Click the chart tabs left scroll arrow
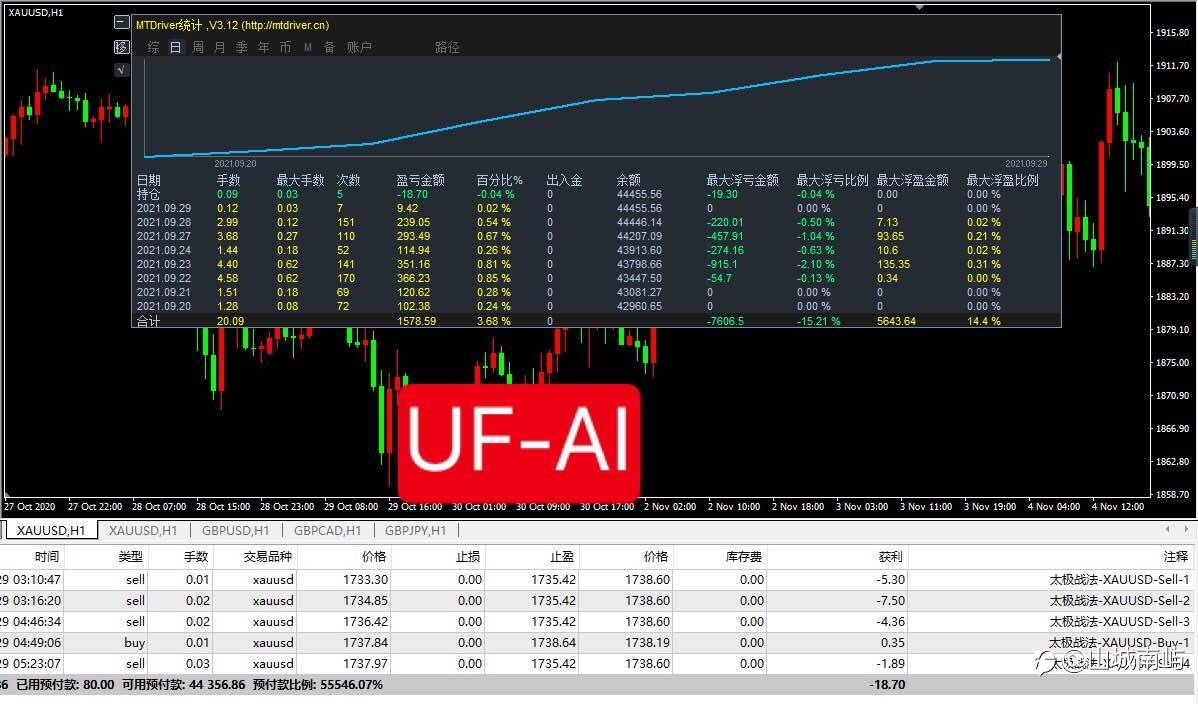 pyautogui.click(x=1167, y=529)
